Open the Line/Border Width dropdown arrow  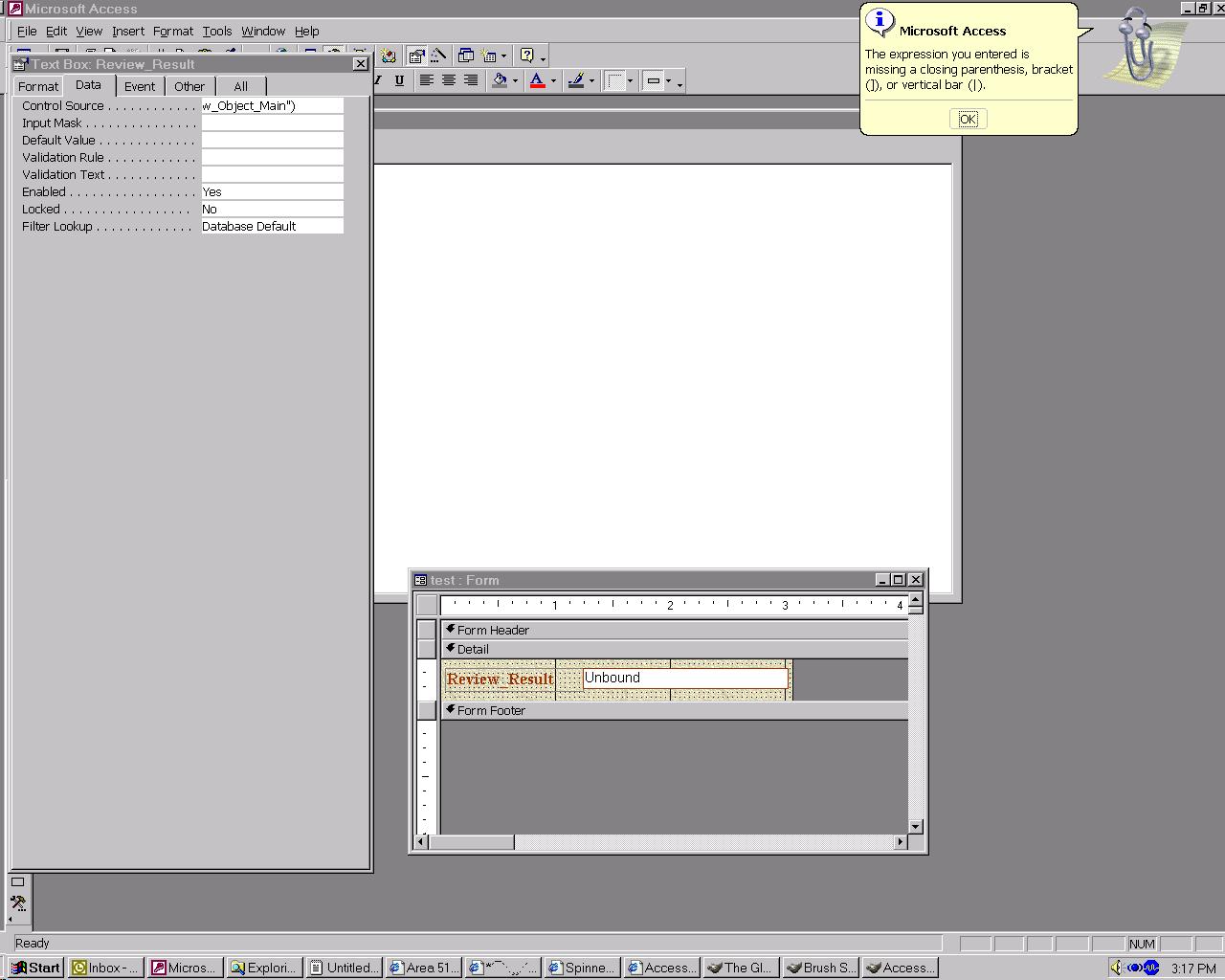point(630,81)
